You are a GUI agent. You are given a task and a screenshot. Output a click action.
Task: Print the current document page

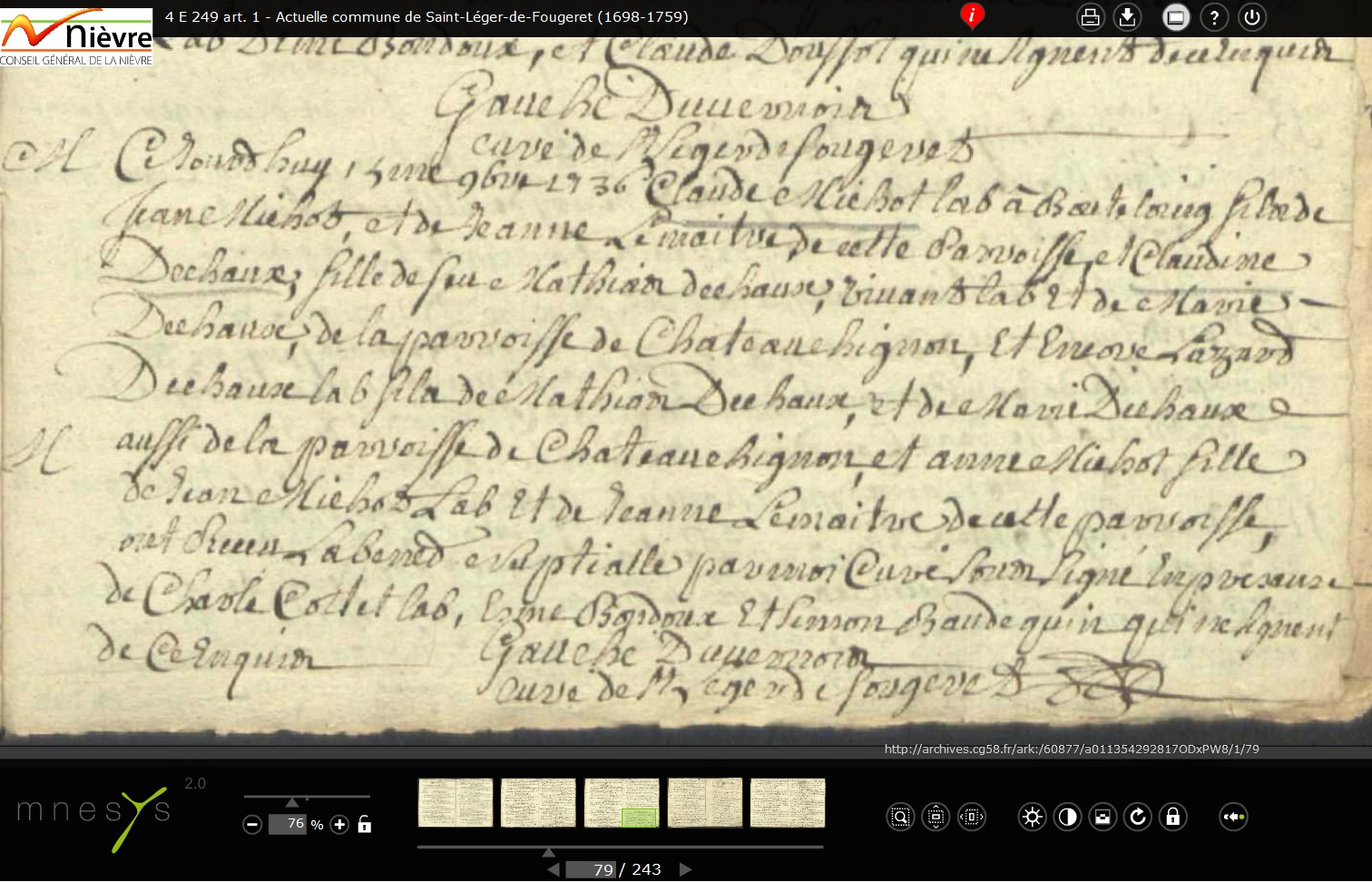pyautogui.click(x=1090, y=17)
